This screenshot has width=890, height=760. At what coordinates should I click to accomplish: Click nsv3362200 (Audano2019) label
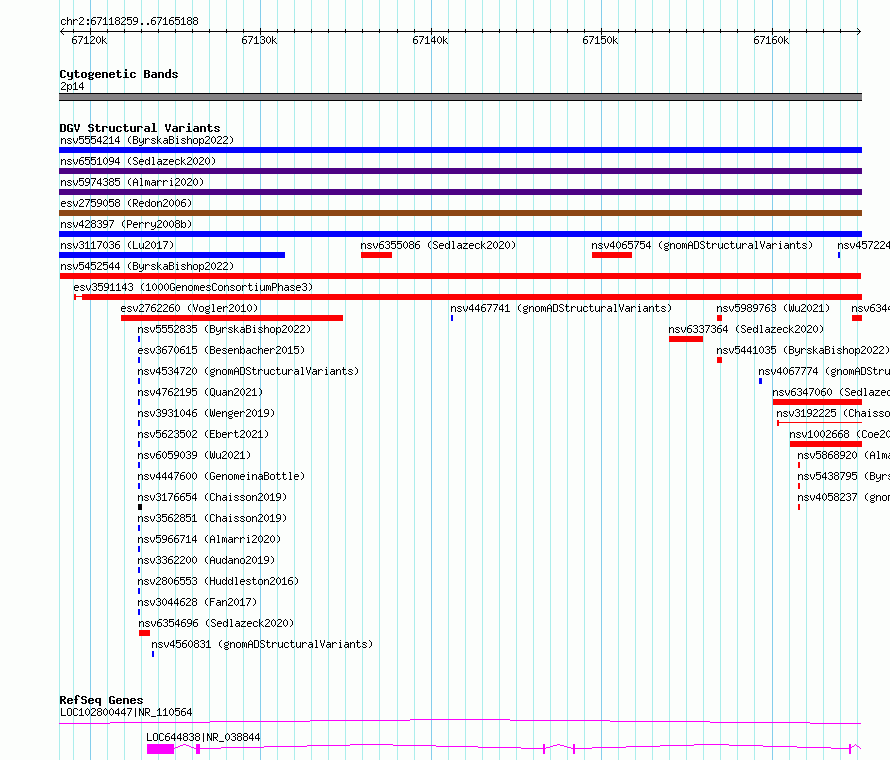206,560
